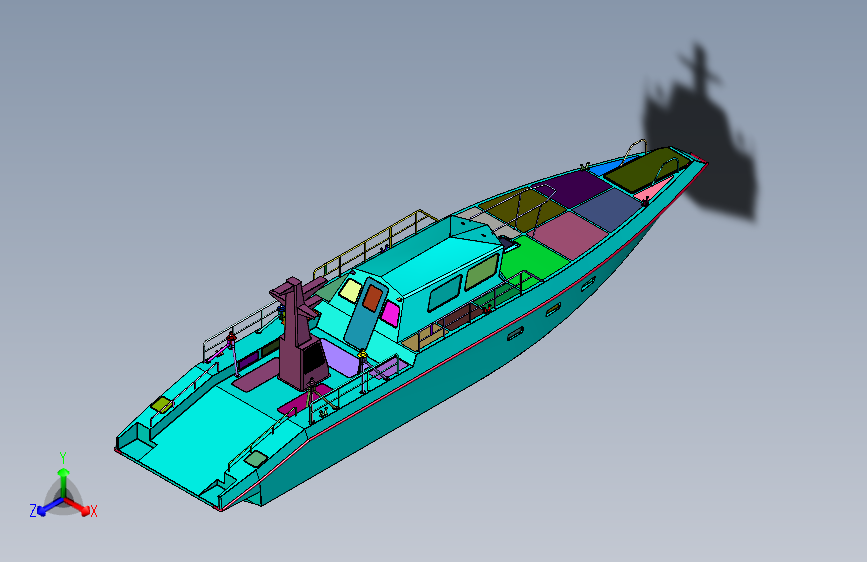
Task: Select the black panel on the mast base
Action: point(313,358)
